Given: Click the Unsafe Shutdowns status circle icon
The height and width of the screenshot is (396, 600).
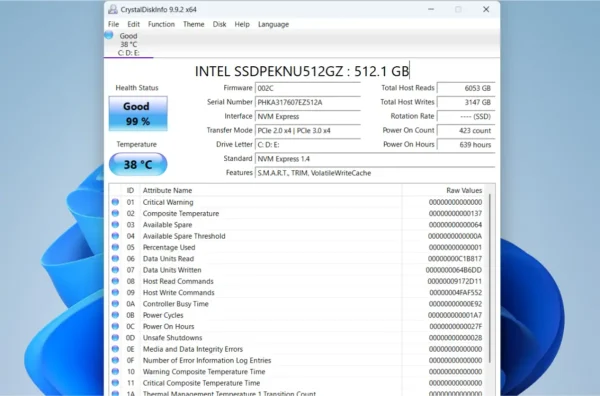Looking at the screenshot, I should click(115, 337).
